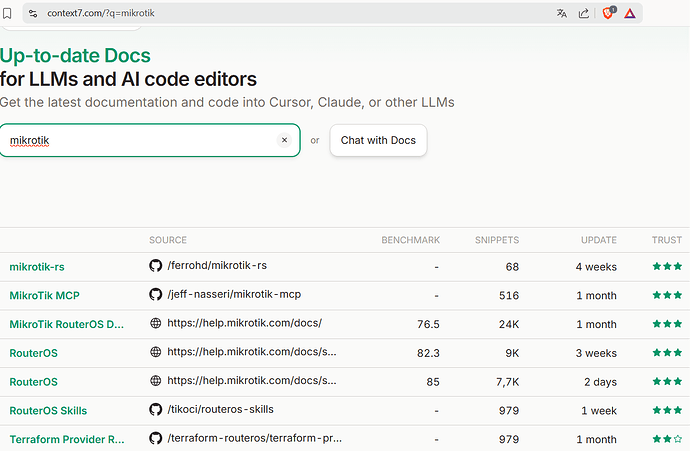
Task: Click trust stars in the MikroTik RouterOS D... row
Action: [667, 324]
